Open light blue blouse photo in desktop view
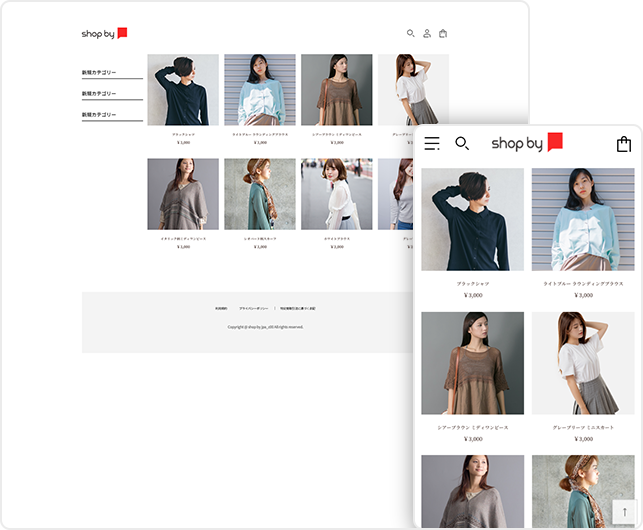The height and width of the screenshot is (530, 643). click(x=260, y=90)
